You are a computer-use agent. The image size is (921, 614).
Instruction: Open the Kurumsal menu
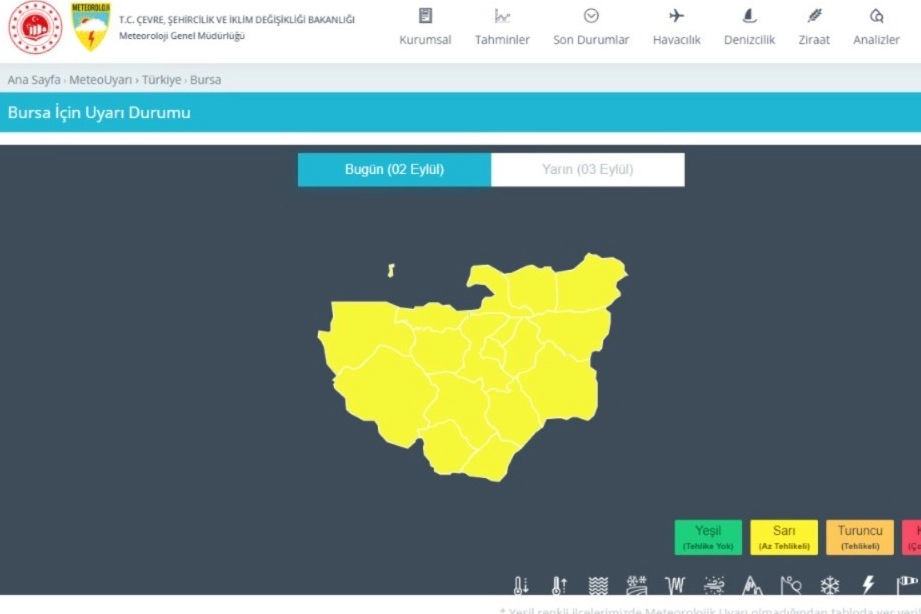425,27
